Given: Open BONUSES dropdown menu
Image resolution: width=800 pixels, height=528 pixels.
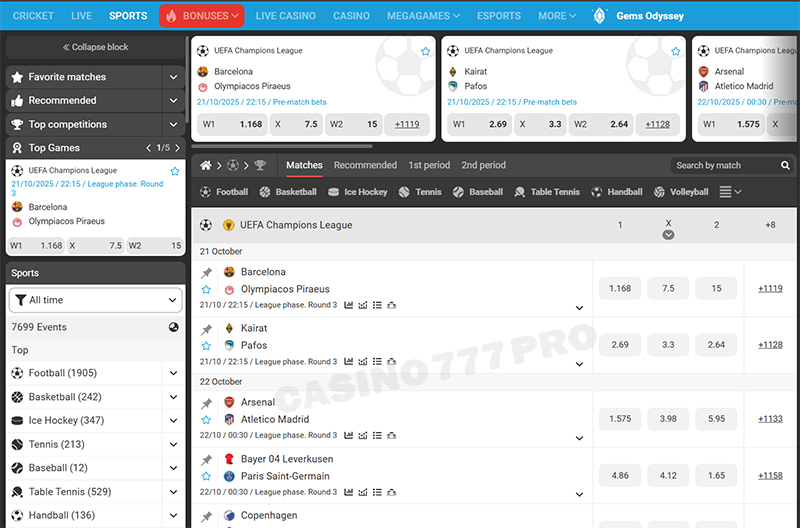Looking at the screenshot, I should (x=202, y=16).
